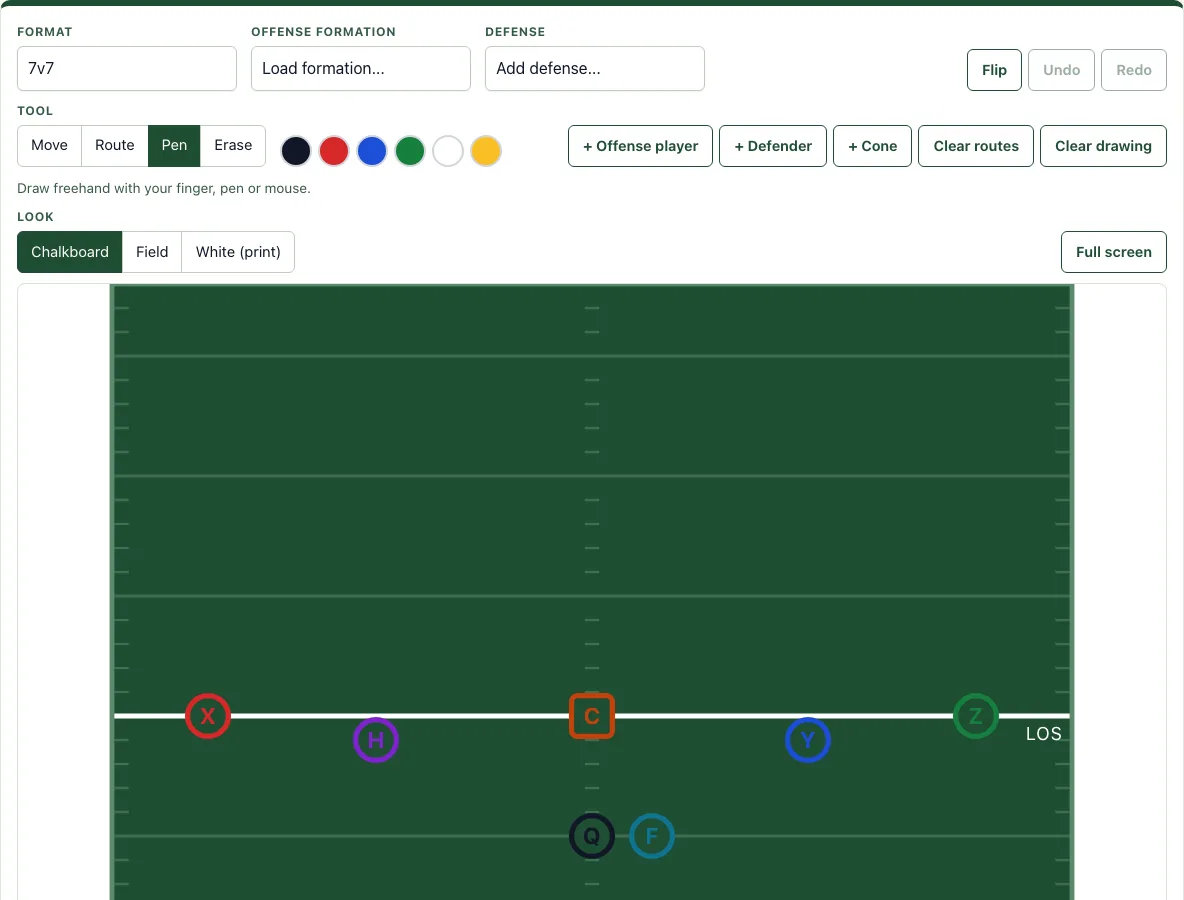1184x900 pixels.
Task: Activate the Pen tool
Action: [x=174, y=146]
